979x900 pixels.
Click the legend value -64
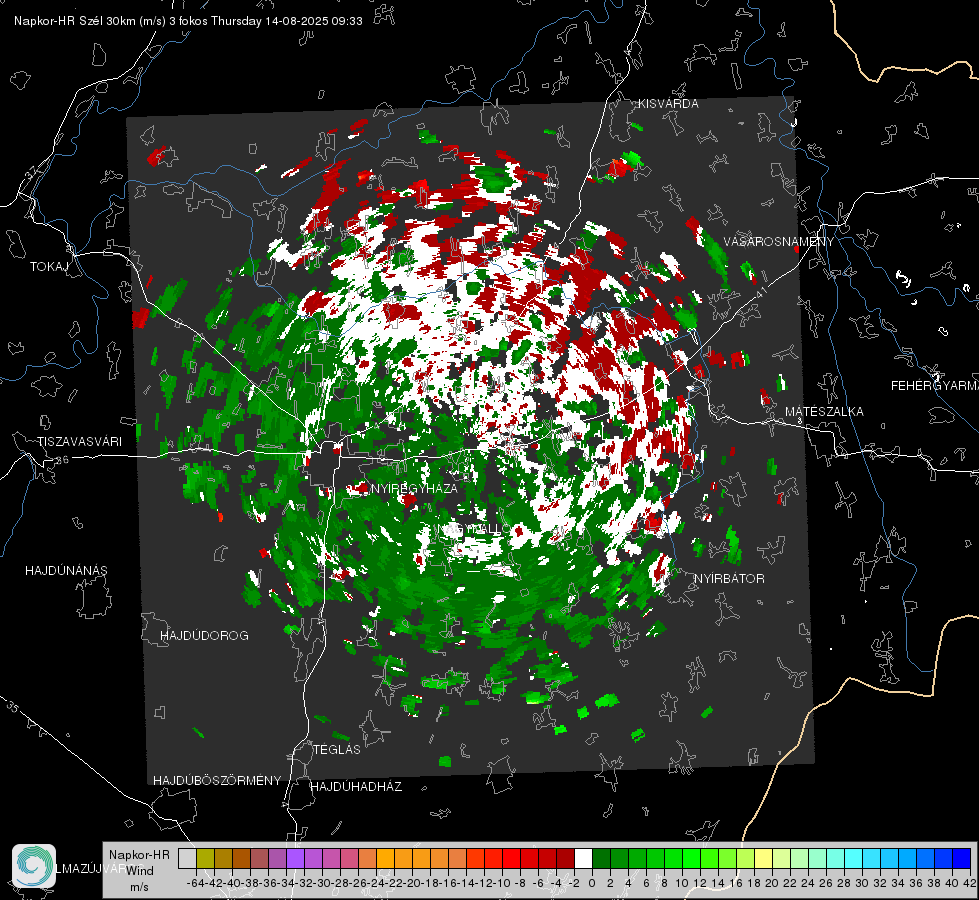point(195,883)
